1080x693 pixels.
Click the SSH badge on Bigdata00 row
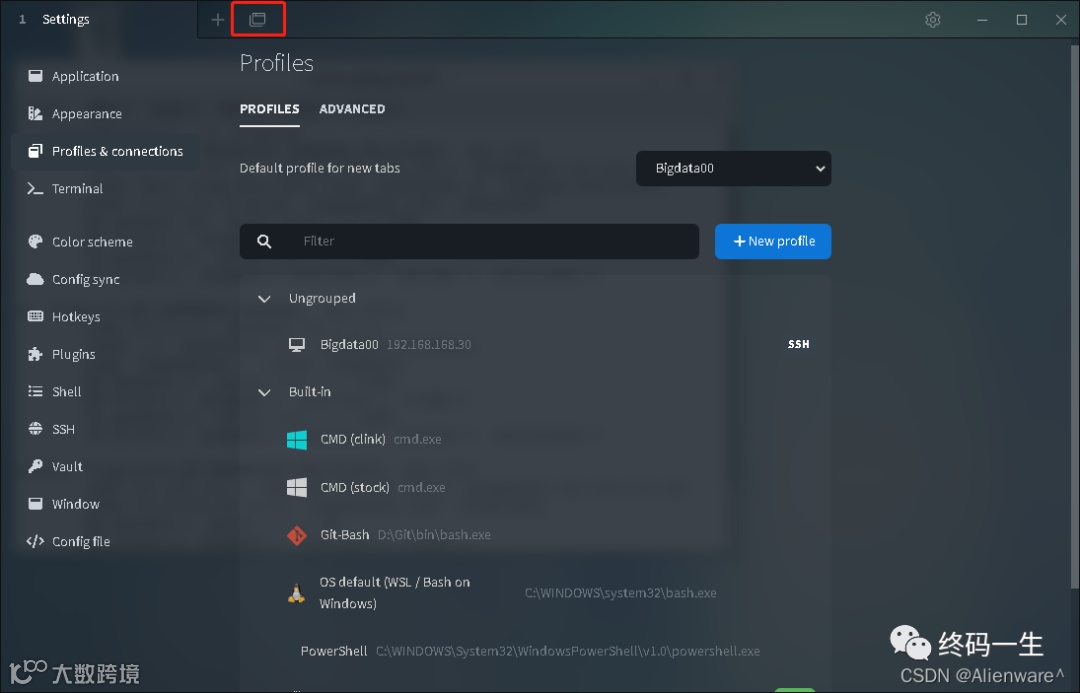tap(798, 344)
